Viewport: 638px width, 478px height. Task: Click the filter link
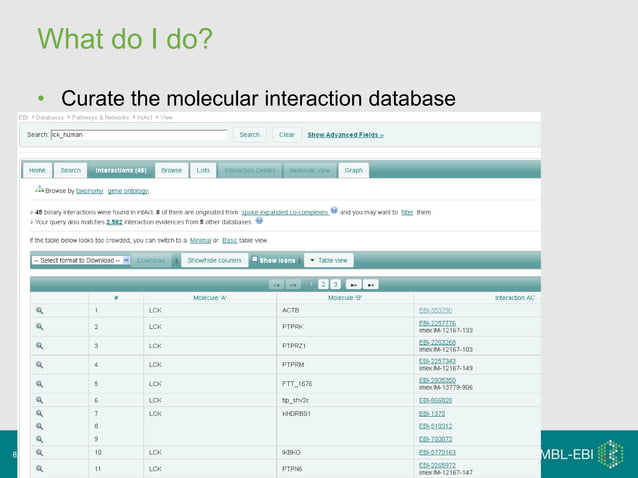click(x=407, y=212)
